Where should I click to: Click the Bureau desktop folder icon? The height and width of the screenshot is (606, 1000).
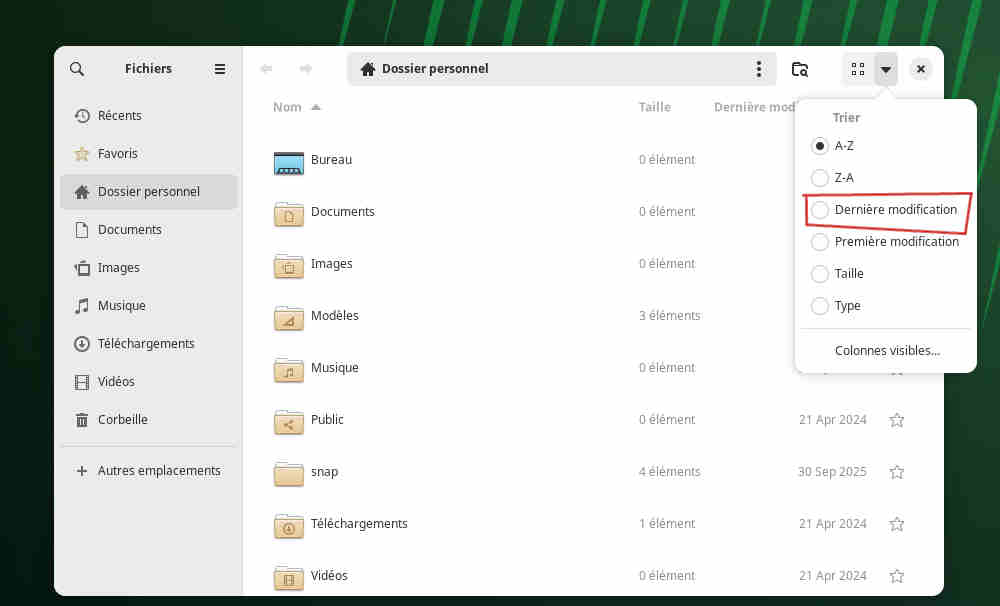[x=289, y=160]
